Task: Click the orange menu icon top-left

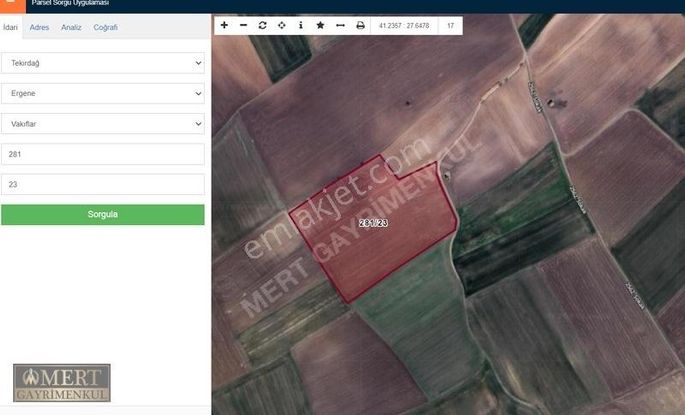Action: [13, 6]
